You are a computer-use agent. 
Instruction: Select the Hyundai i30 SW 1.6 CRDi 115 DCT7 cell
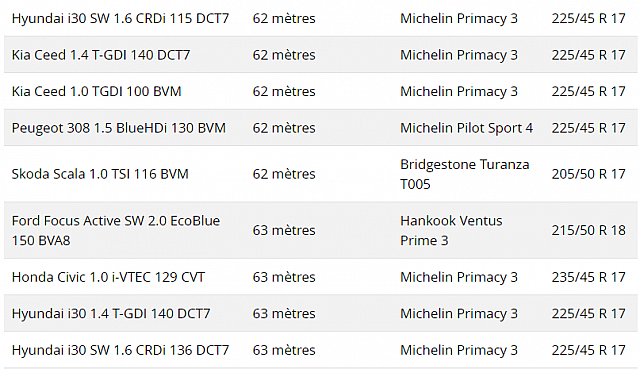coord(120,18)
